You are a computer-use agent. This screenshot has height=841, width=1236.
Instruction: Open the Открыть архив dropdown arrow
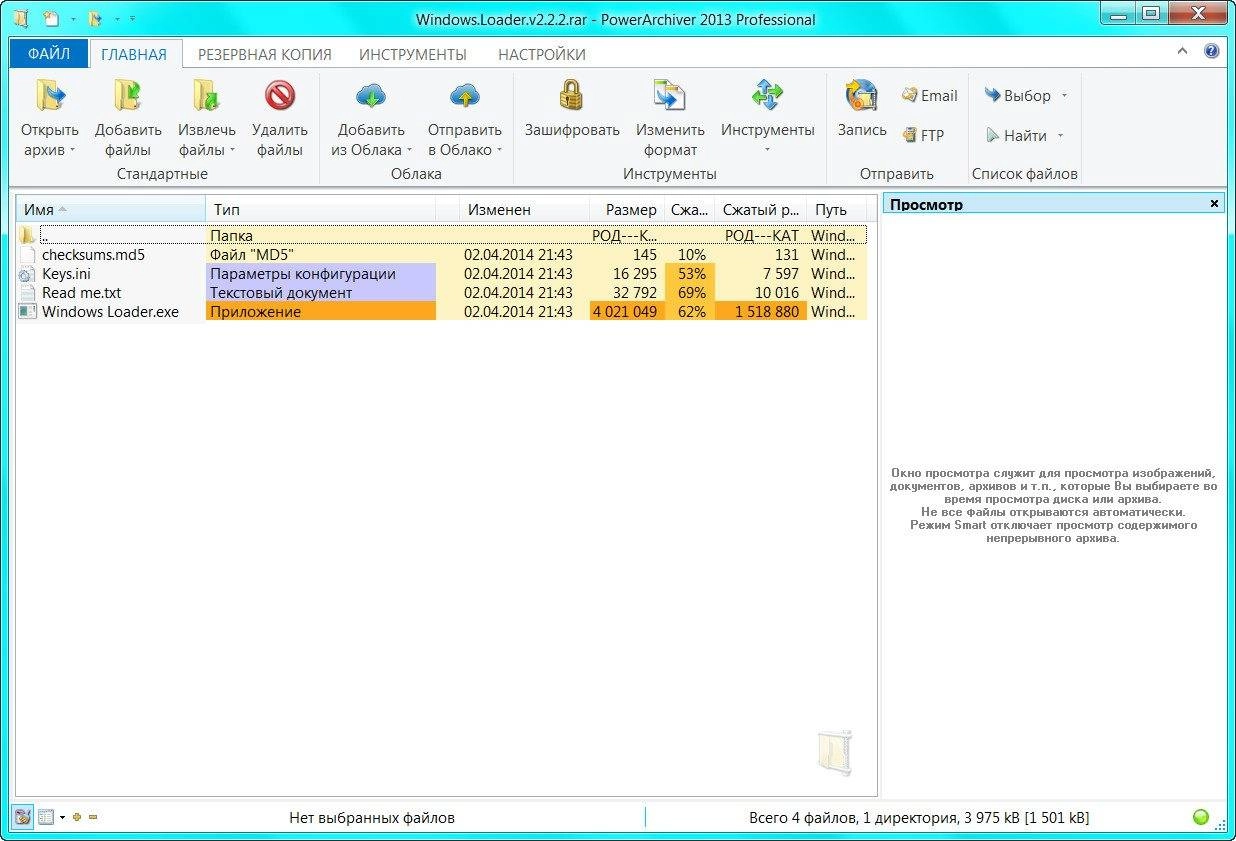click(73, 151)
